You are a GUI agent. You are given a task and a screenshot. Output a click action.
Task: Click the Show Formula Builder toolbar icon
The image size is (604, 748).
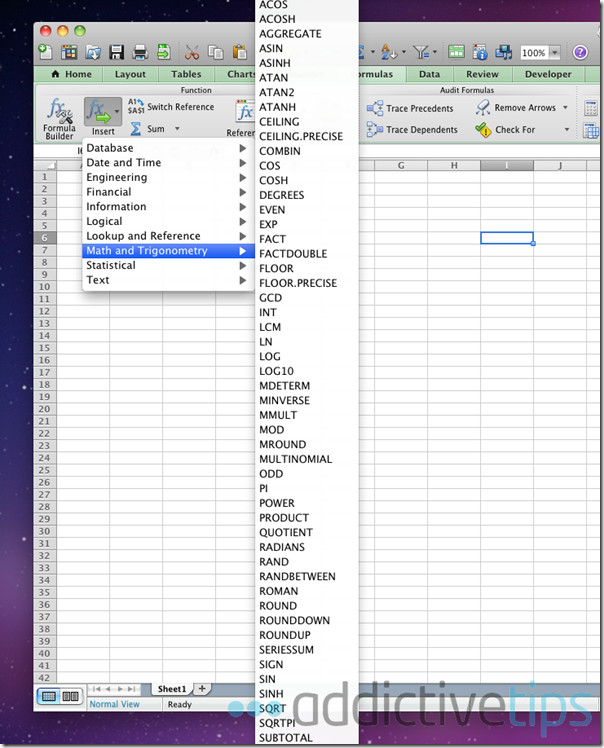tap(456, 52)
